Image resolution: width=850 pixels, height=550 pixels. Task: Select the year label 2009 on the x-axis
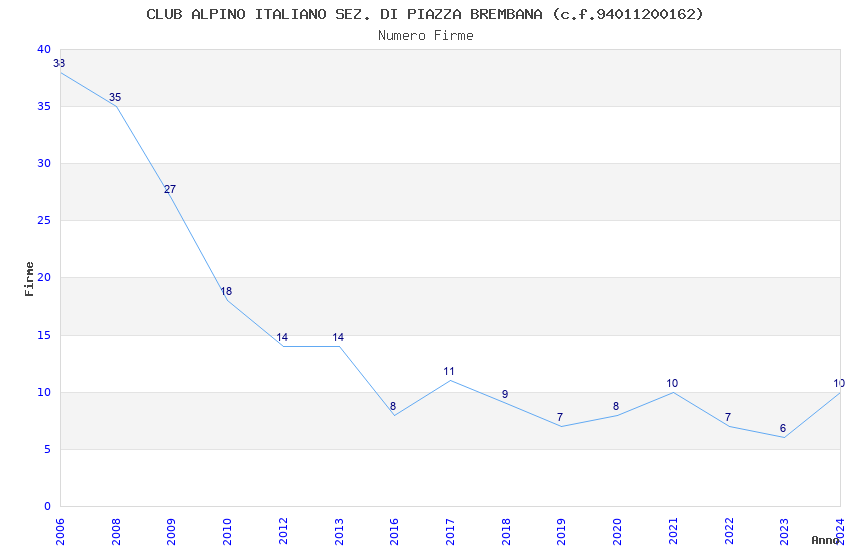(x=171, y=532)
